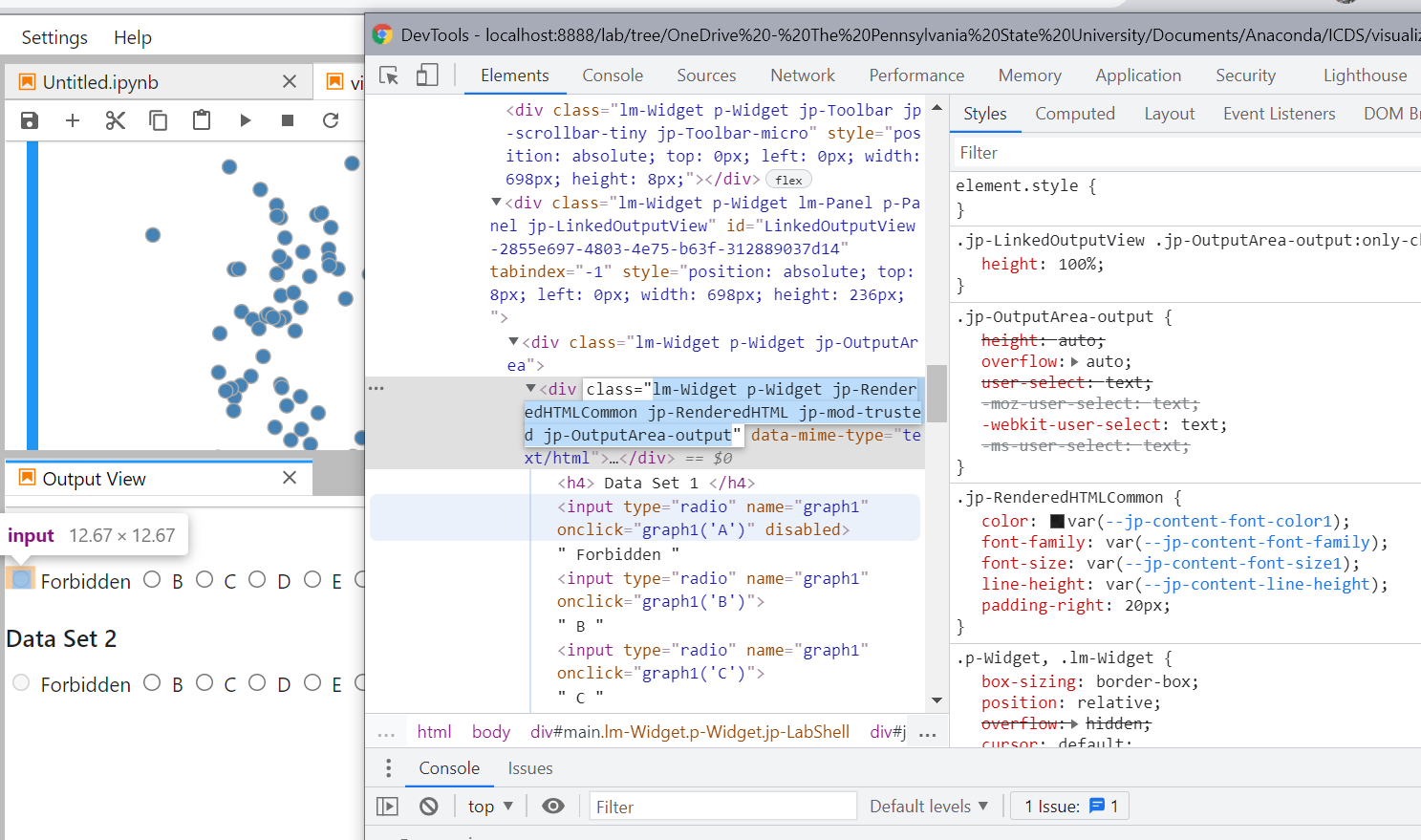This screenshot has width=1421, height=840.
Task: Open the 1 Issue message badge
Action: coord(1070,807)
